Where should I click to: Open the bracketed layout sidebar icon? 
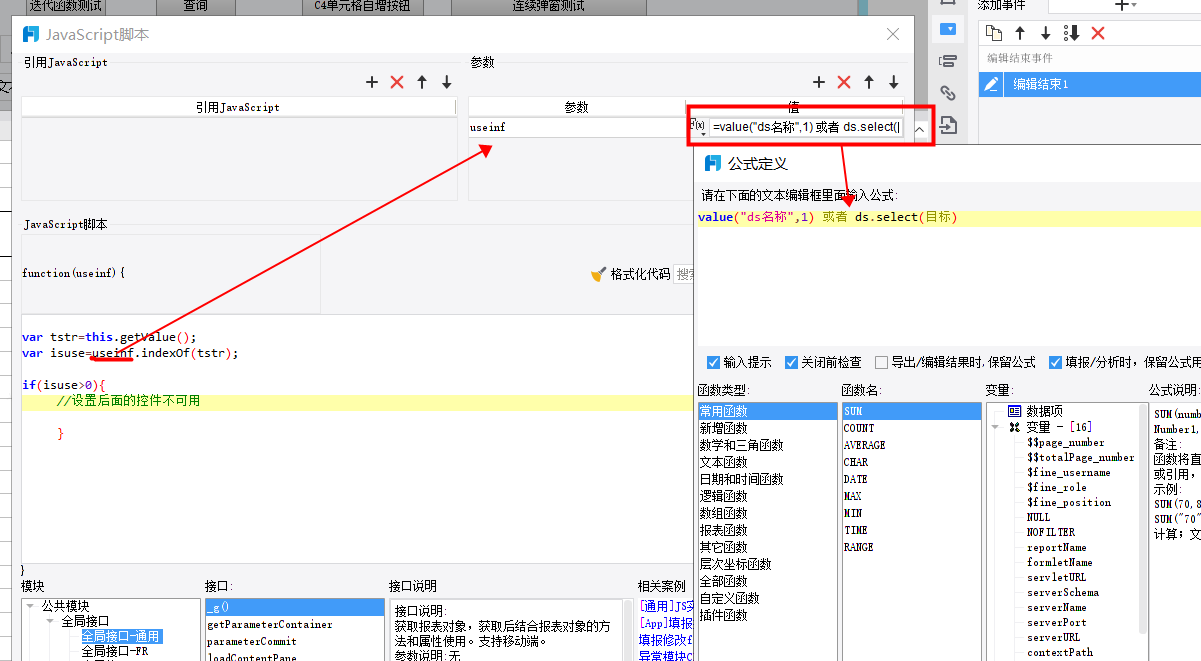[x=948, y=61]
